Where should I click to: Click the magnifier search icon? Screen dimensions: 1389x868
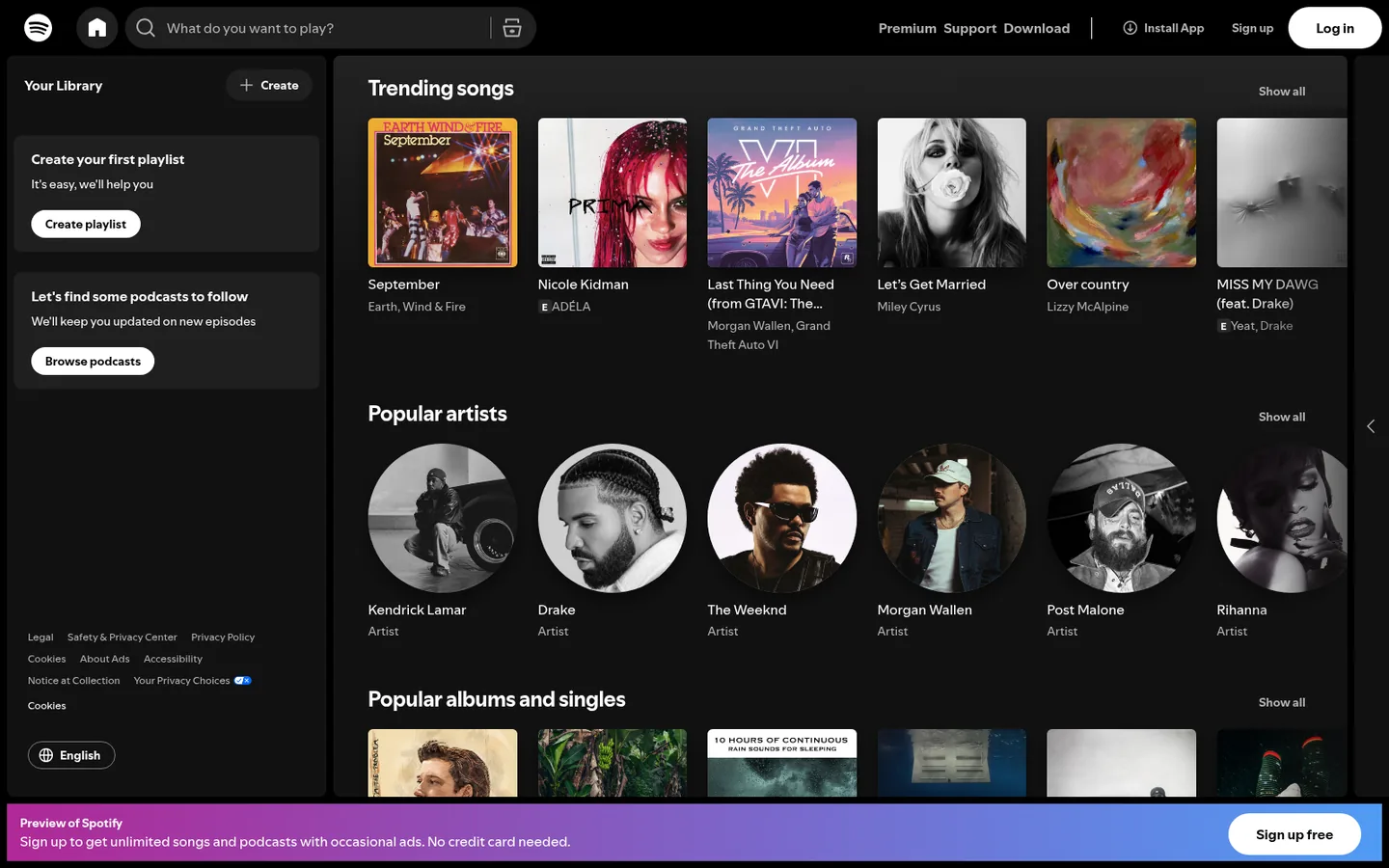coord(146,28)
